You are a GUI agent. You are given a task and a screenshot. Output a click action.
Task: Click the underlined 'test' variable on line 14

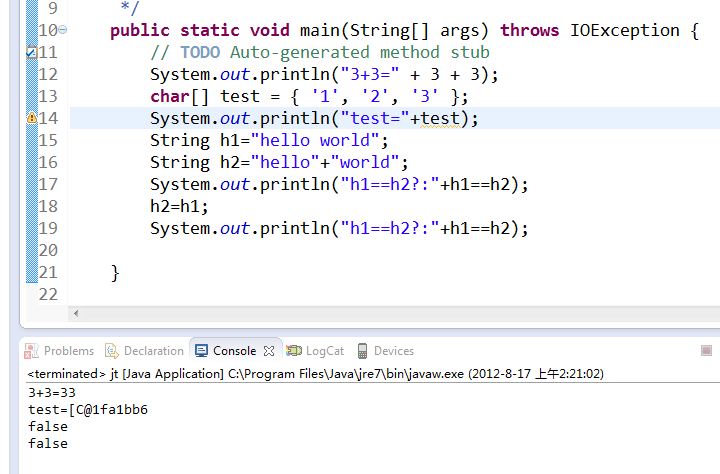(x=440, y=118)
